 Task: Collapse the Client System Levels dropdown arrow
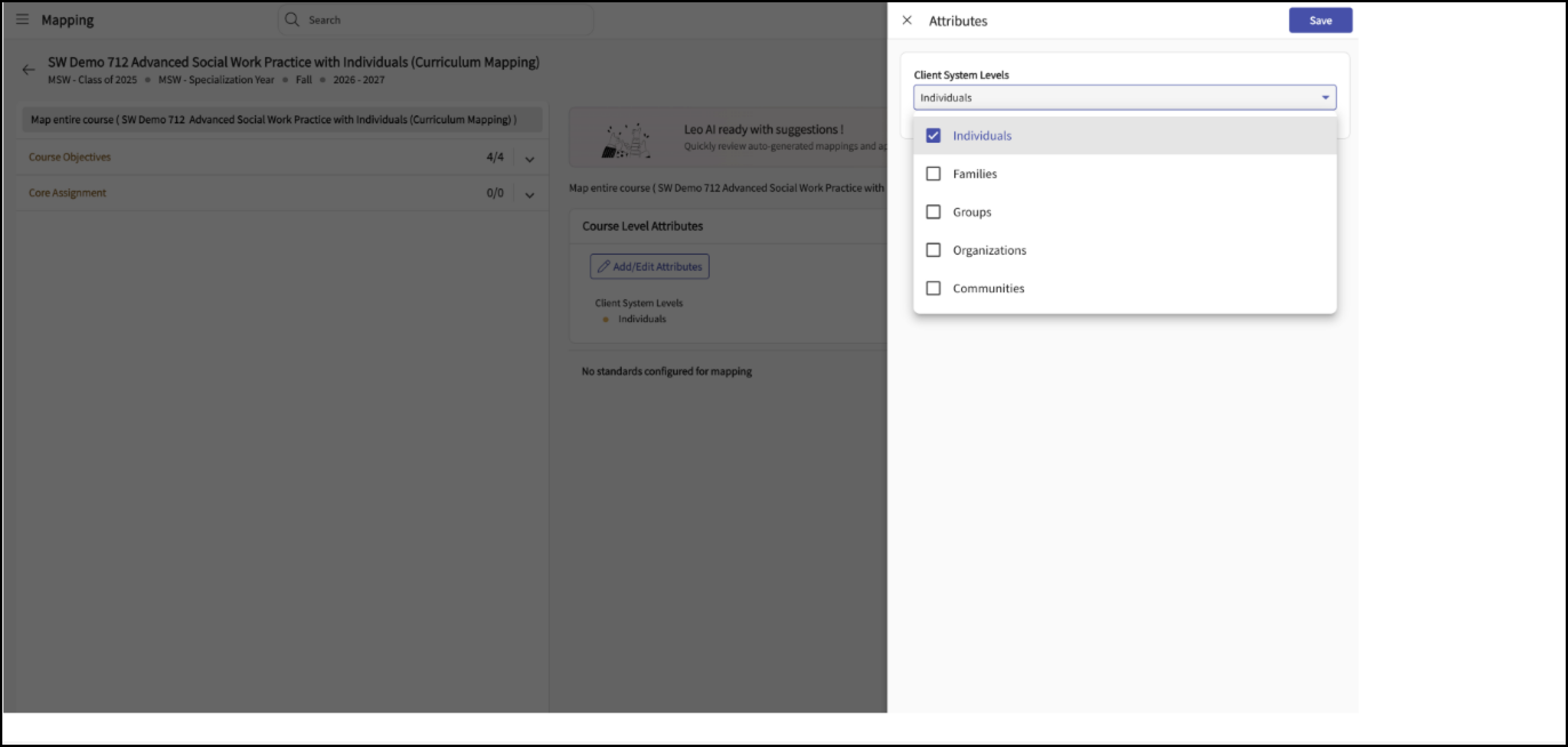[x=1325, y=97]
